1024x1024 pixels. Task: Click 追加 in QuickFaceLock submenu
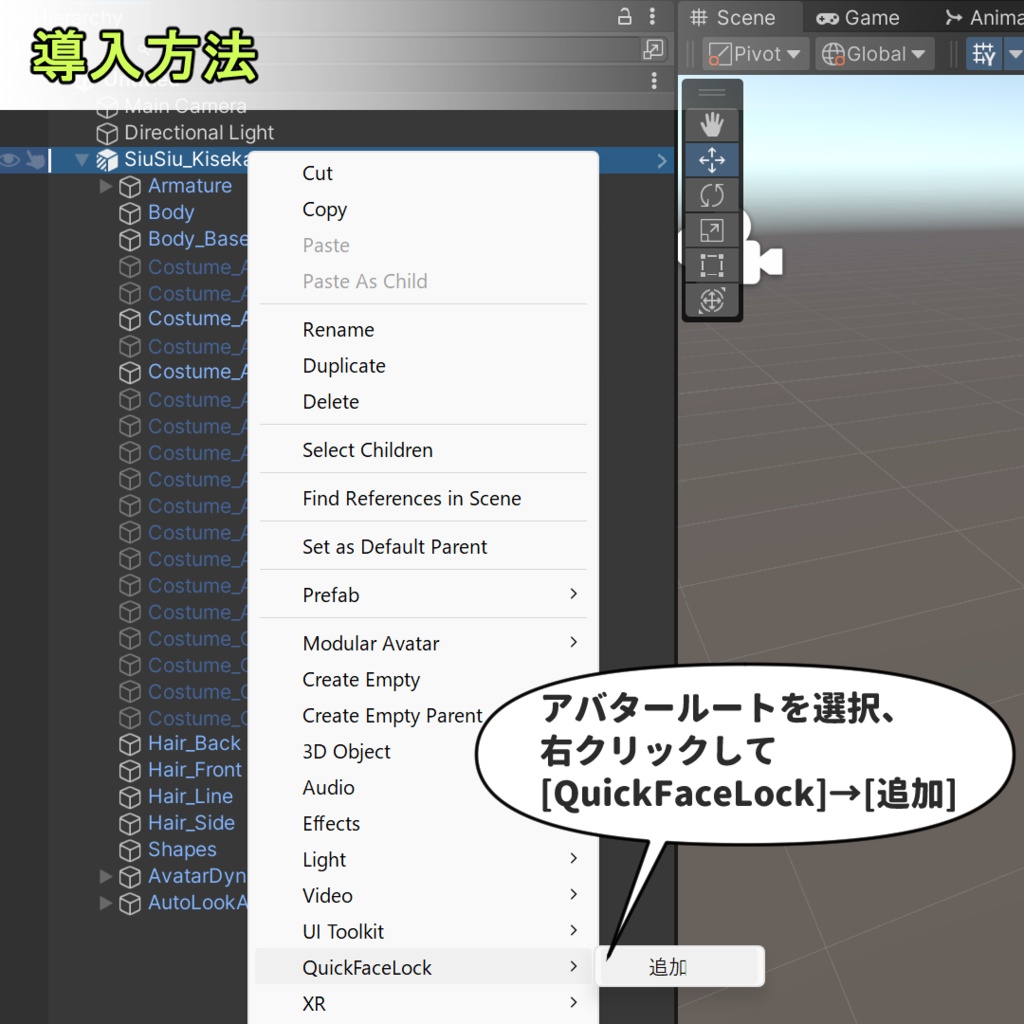679,966
